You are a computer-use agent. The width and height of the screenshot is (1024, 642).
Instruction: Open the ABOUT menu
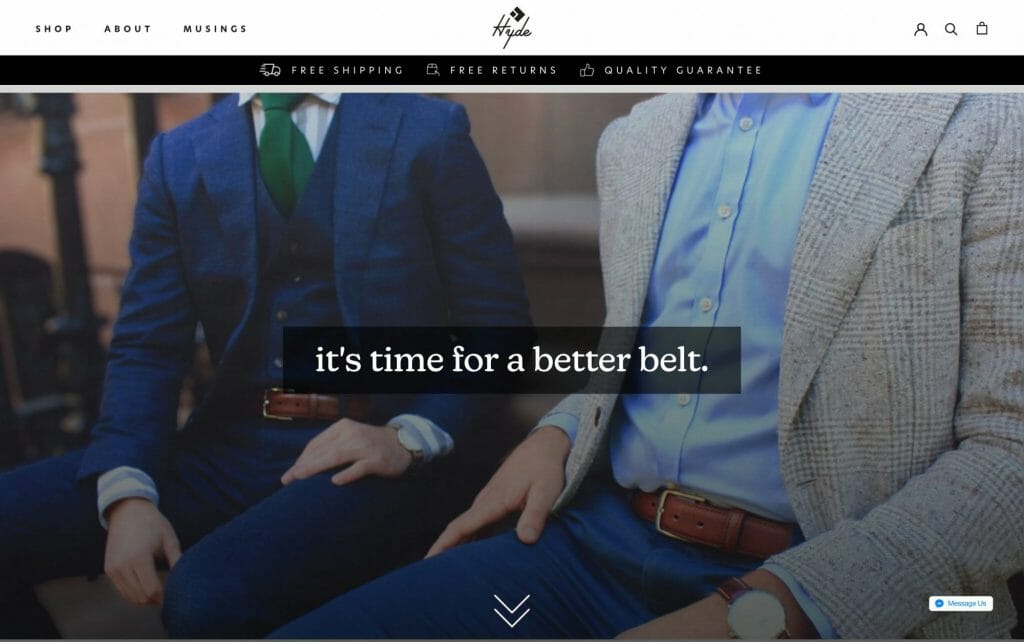[x=127, y=29]
